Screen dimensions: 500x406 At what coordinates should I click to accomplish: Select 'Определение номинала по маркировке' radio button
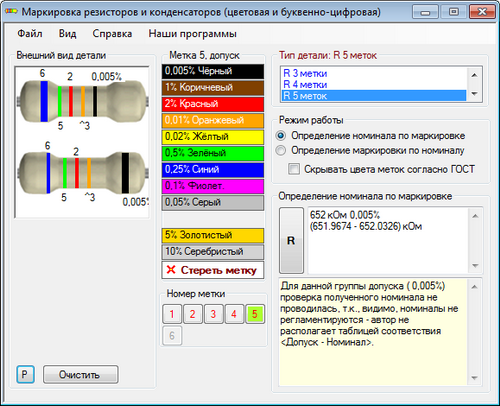281,136
